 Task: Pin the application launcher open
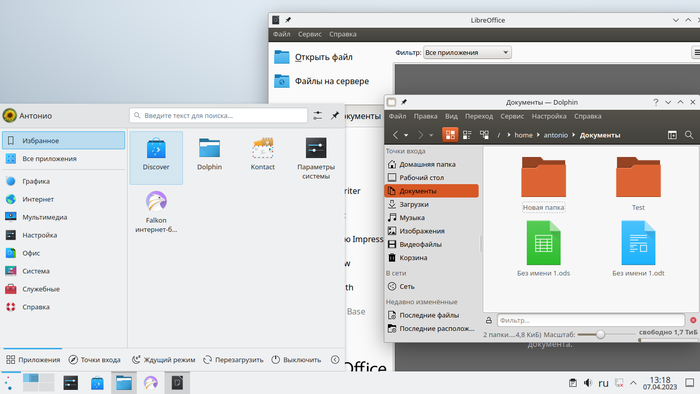[x=335, y=116]
